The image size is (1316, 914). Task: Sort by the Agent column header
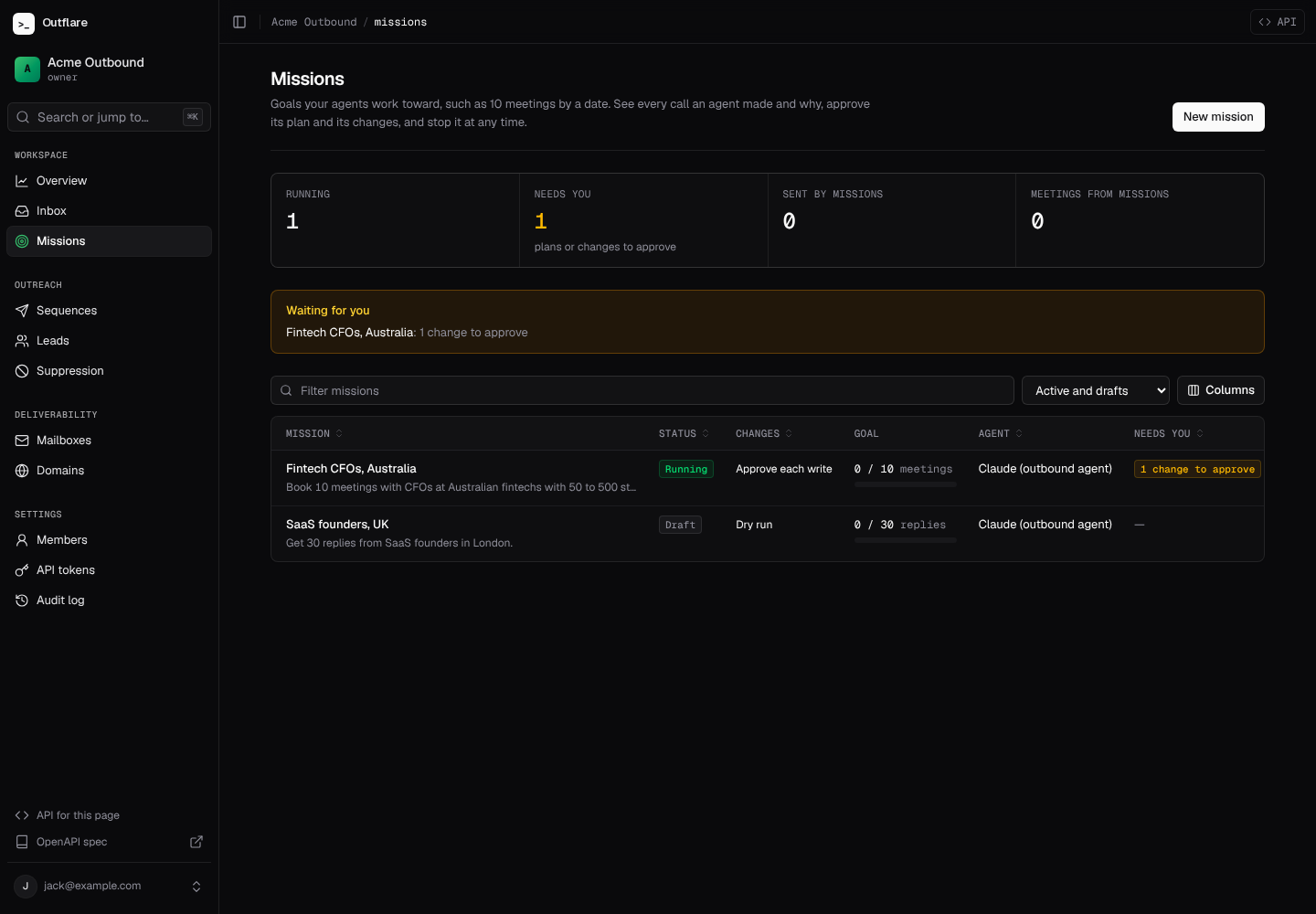click(1001, 433)
